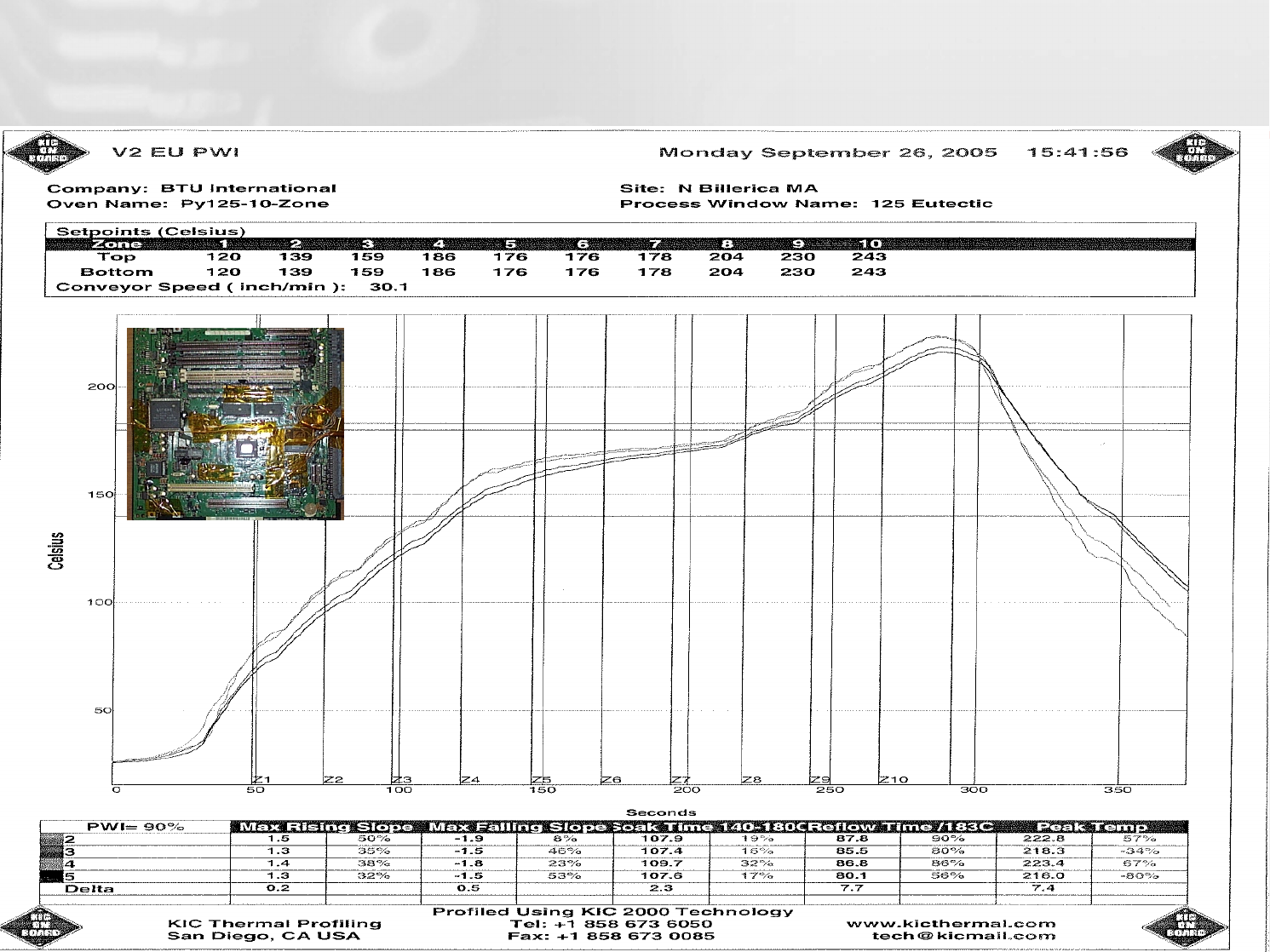The image size is (1270, 952).
Task: Select the channel 2 legend color swatch
Action: [x=52, y=840]
